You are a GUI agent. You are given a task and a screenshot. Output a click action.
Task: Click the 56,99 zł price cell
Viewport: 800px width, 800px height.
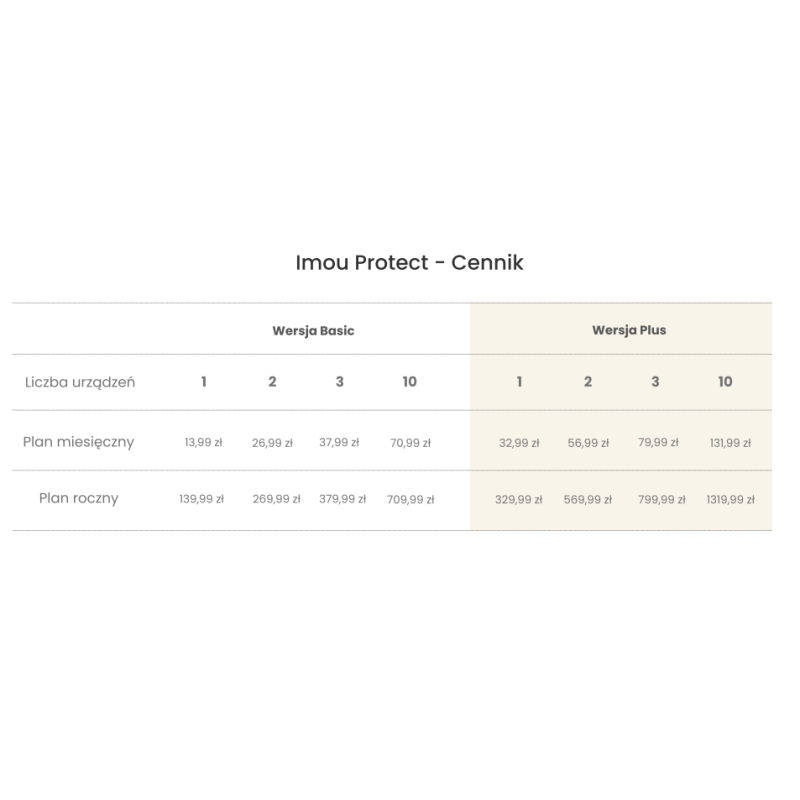pos(588,443)
